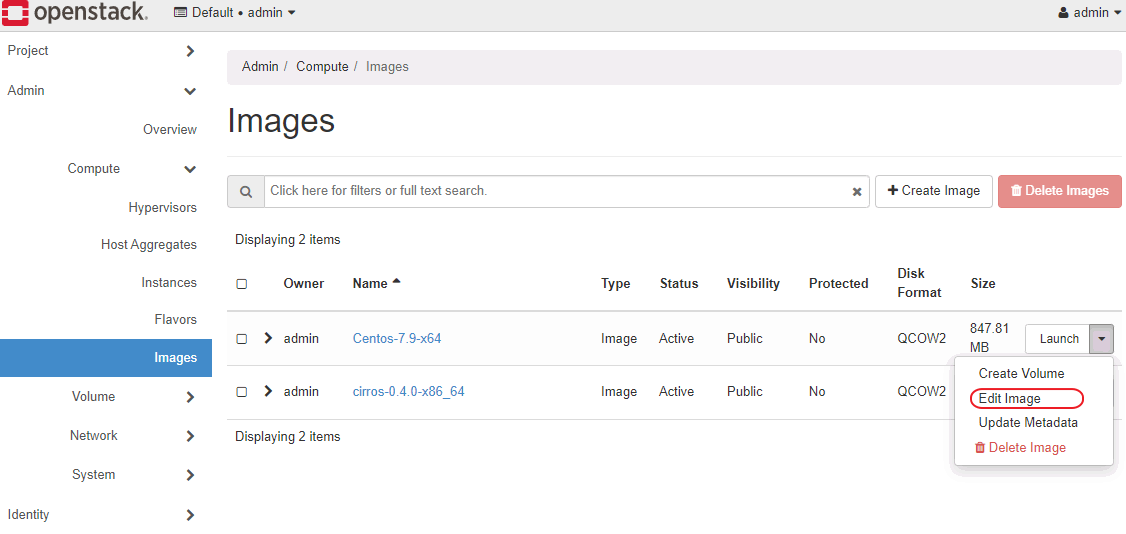Check the Centos-7.9-x64 row checkbox
1126x534 pixels.
pos(241,339)
